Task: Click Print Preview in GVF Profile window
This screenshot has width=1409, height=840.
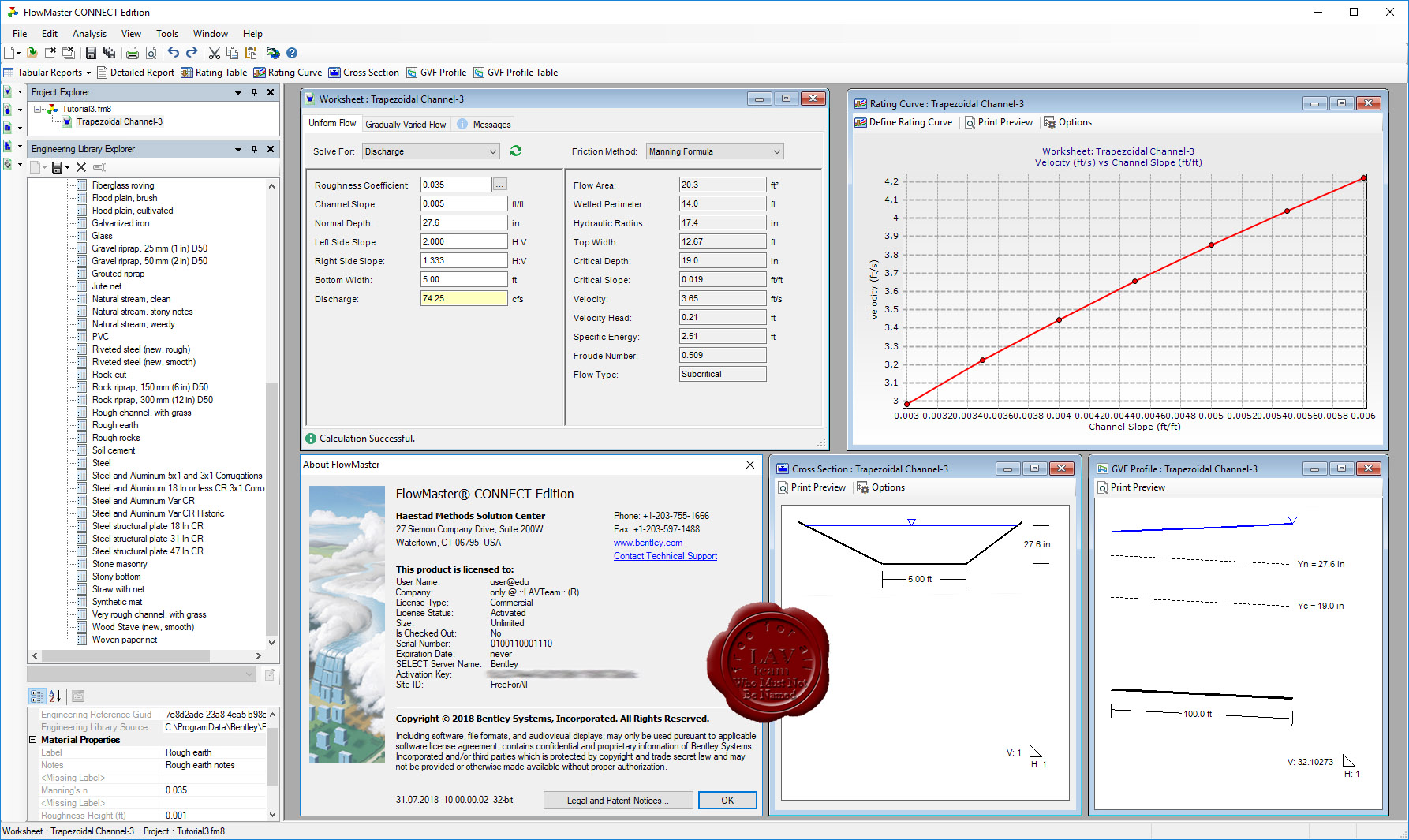Action: [1131, 487]
